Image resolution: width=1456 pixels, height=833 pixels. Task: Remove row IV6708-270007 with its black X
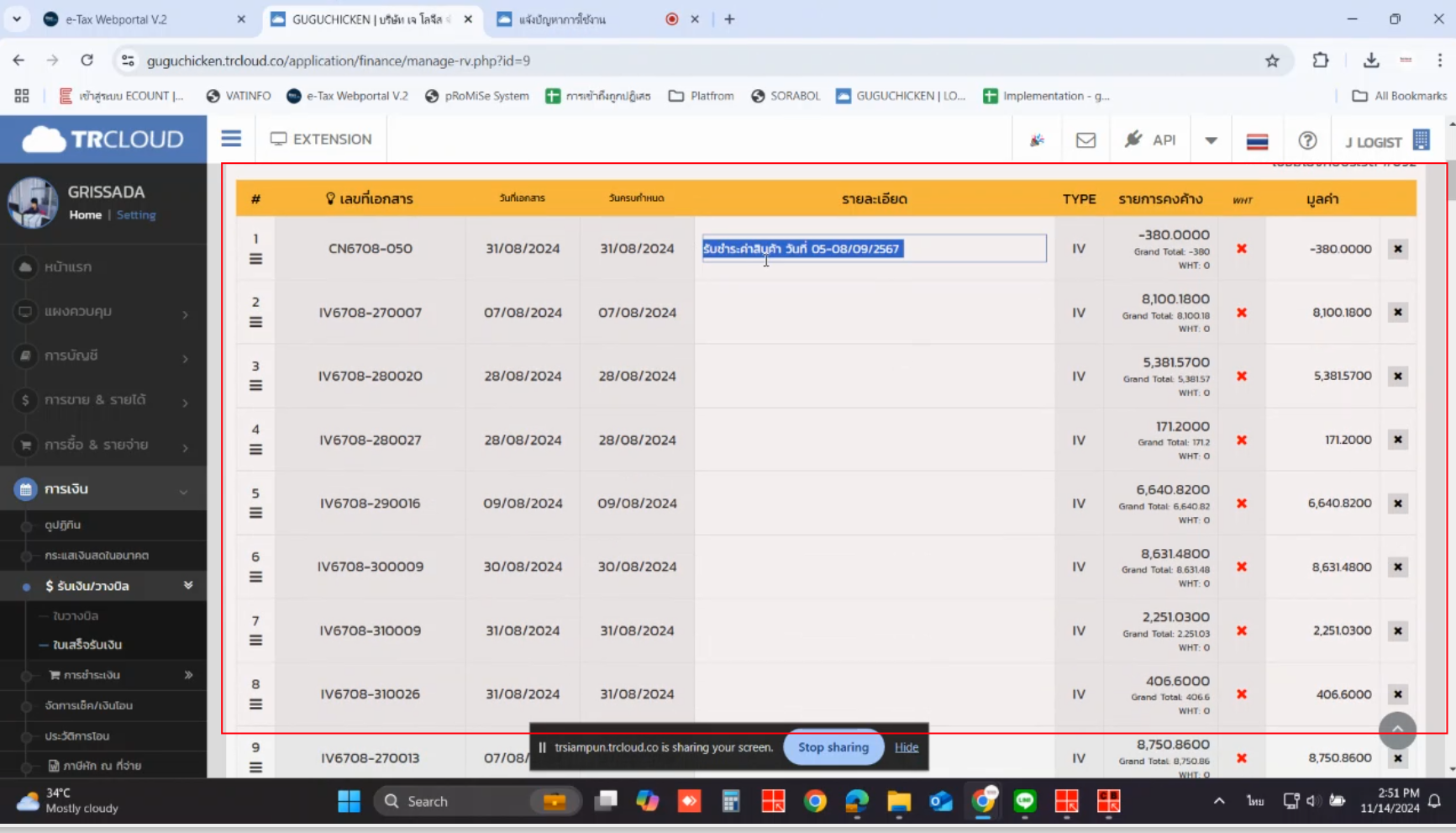1398,313
